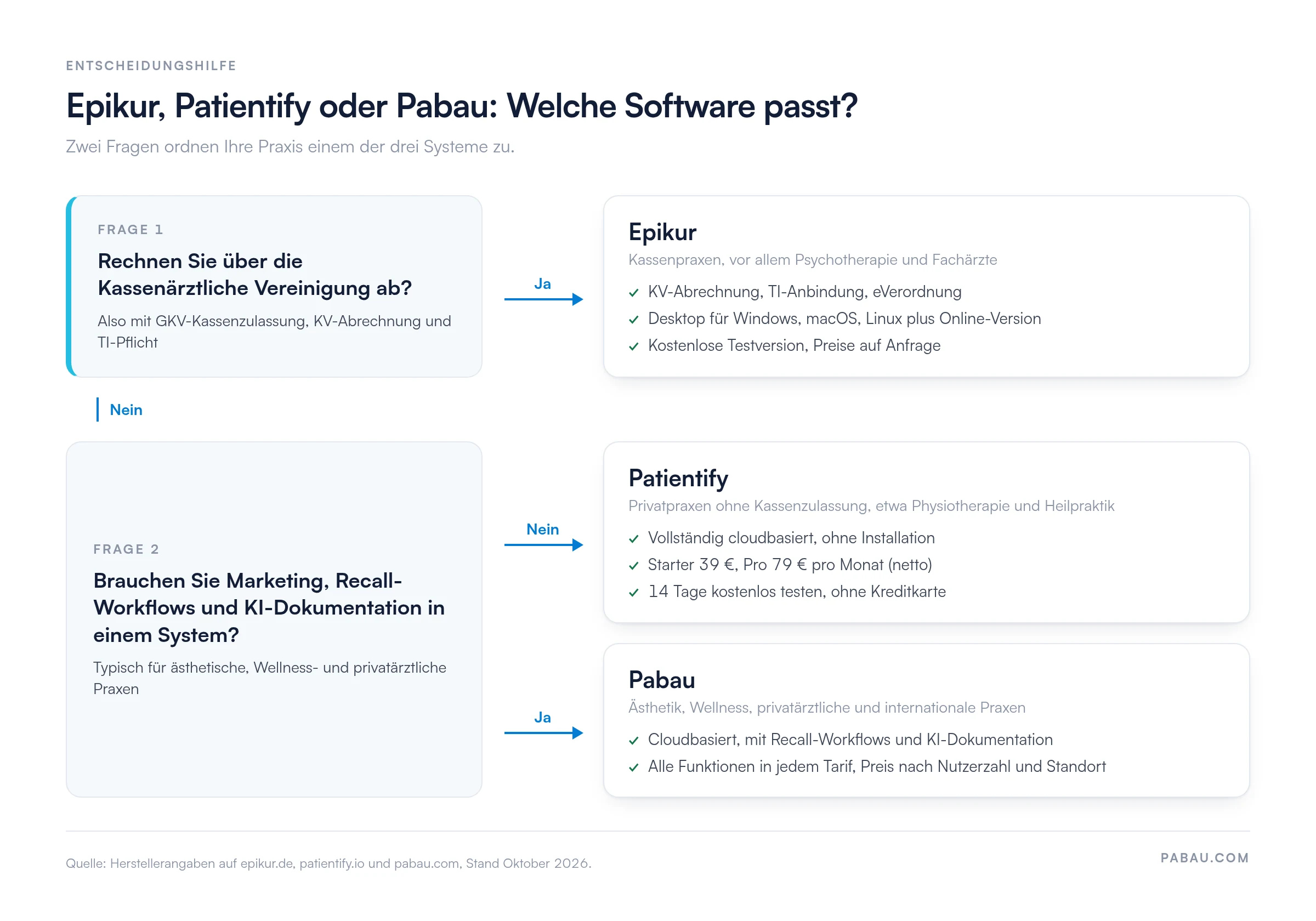Click the Ja arrow pointing to Epikur

[x=543, y=299]
